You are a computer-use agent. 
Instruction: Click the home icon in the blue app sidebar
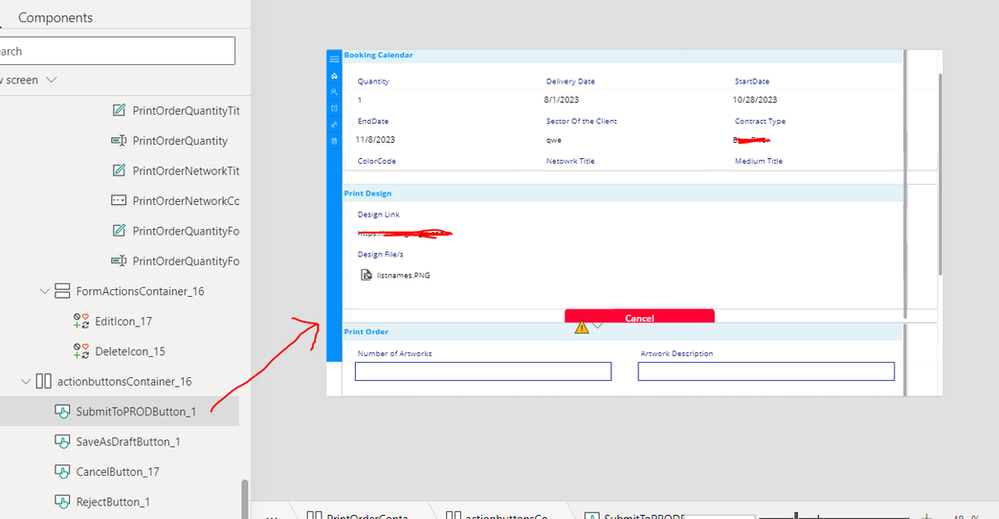coord(334,76)
